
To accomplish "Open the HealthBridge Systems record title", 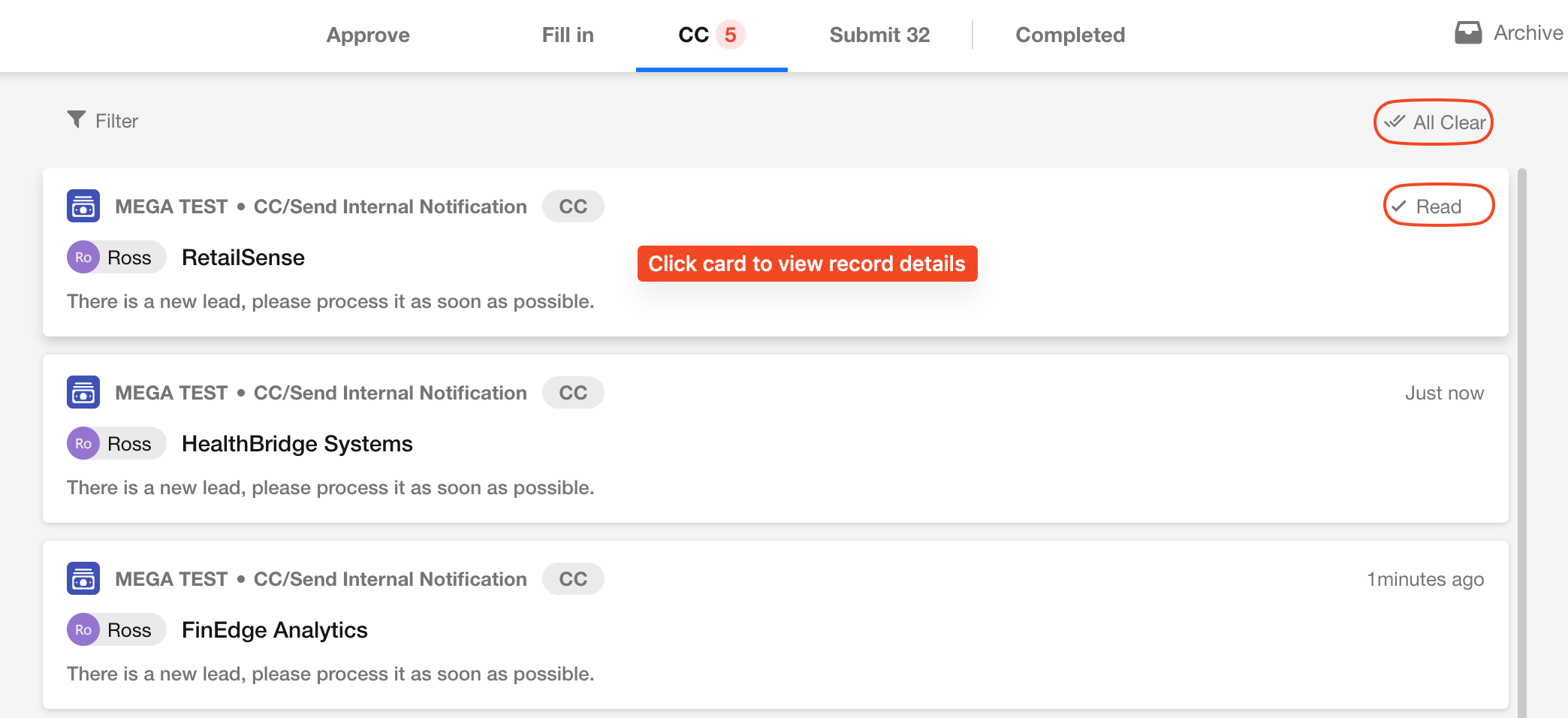I will click(x=297, y=444).
